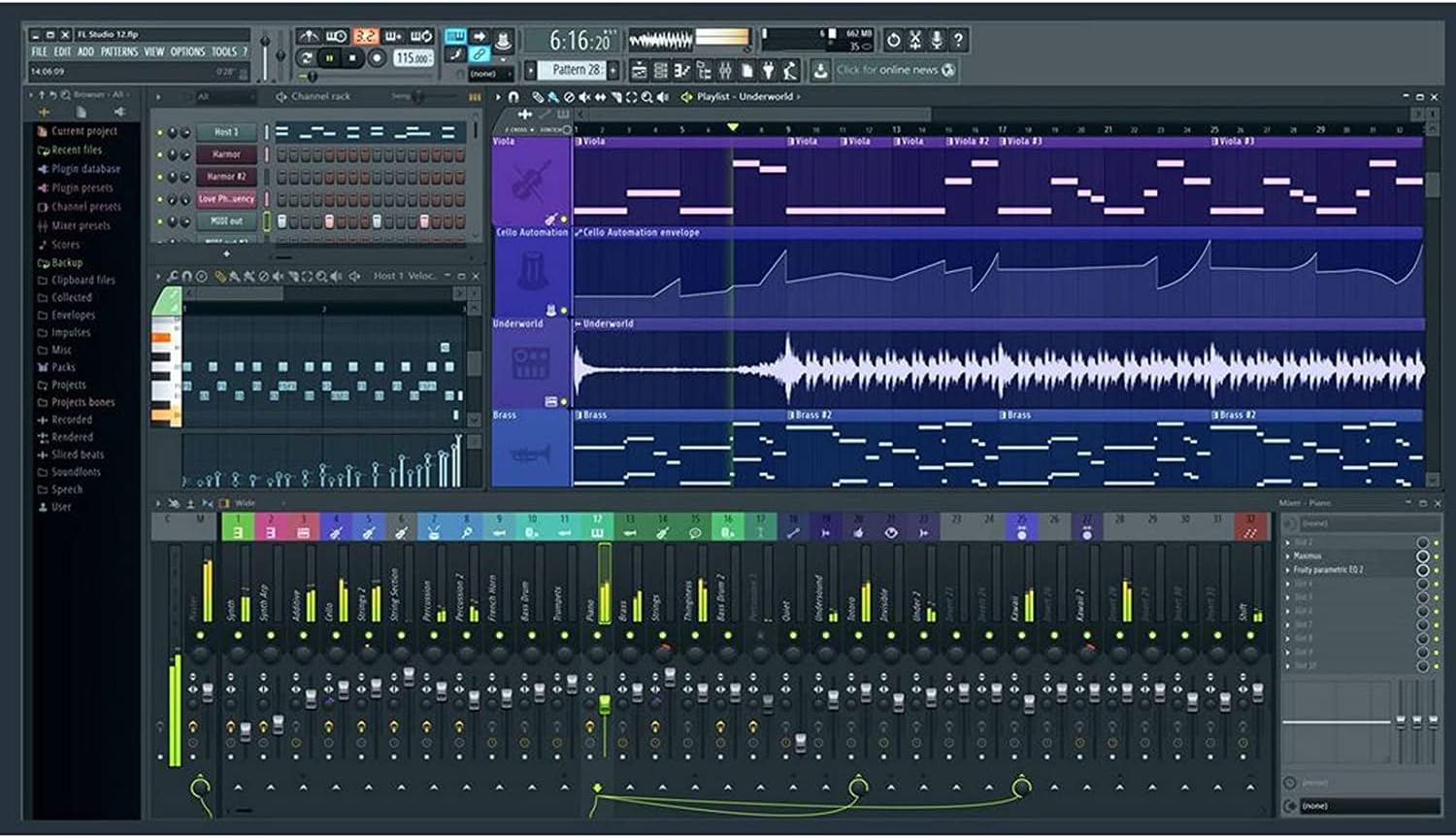1456x838 pixels.
Task: Enable the Magnet snap icon in the Playlist
Action: (513, 96)
